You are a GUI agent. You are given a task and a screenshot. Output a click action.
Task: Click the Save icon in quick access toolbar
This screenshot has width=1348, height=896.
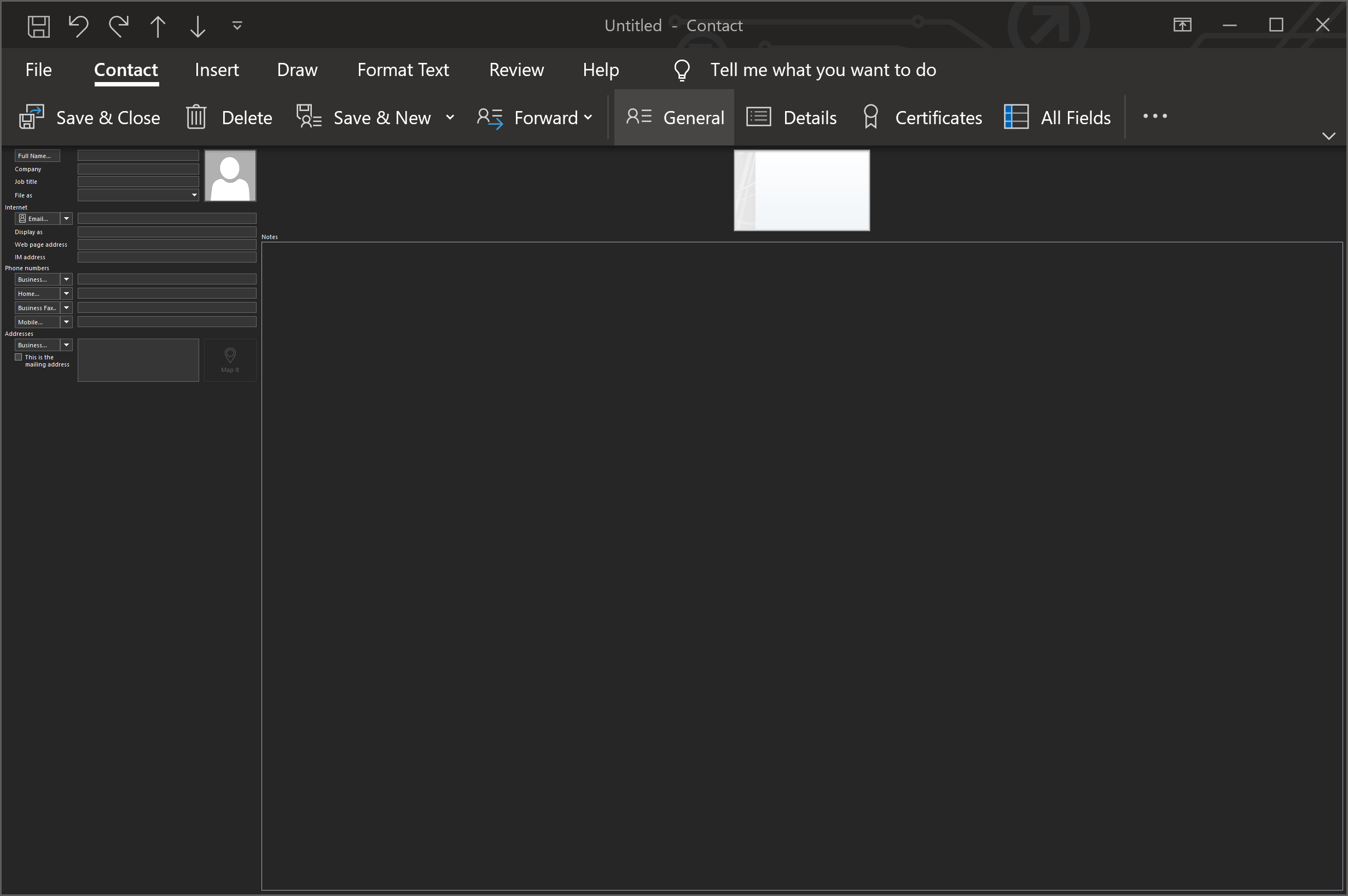[39, 26]
